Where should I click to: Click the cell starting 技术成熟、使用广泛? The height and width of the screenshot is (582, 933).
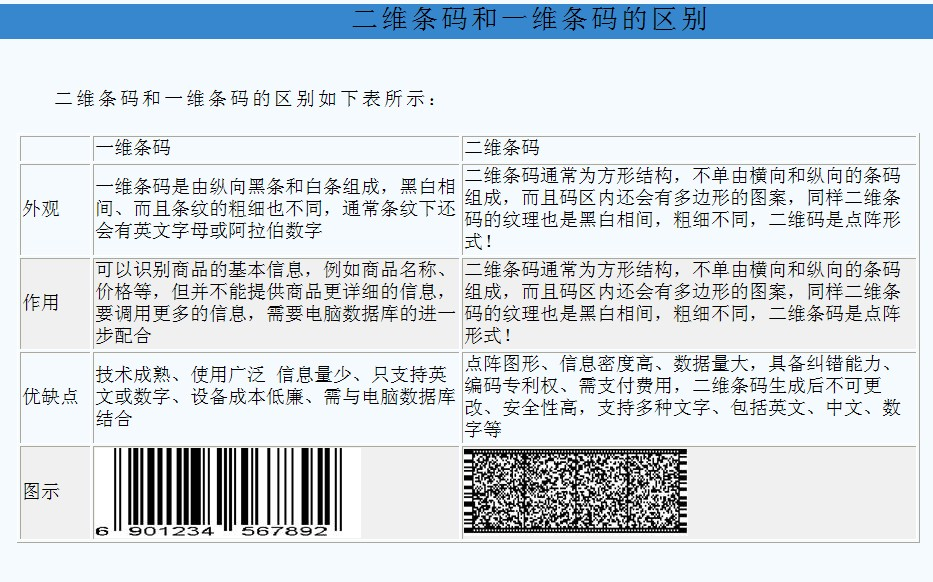277,397
